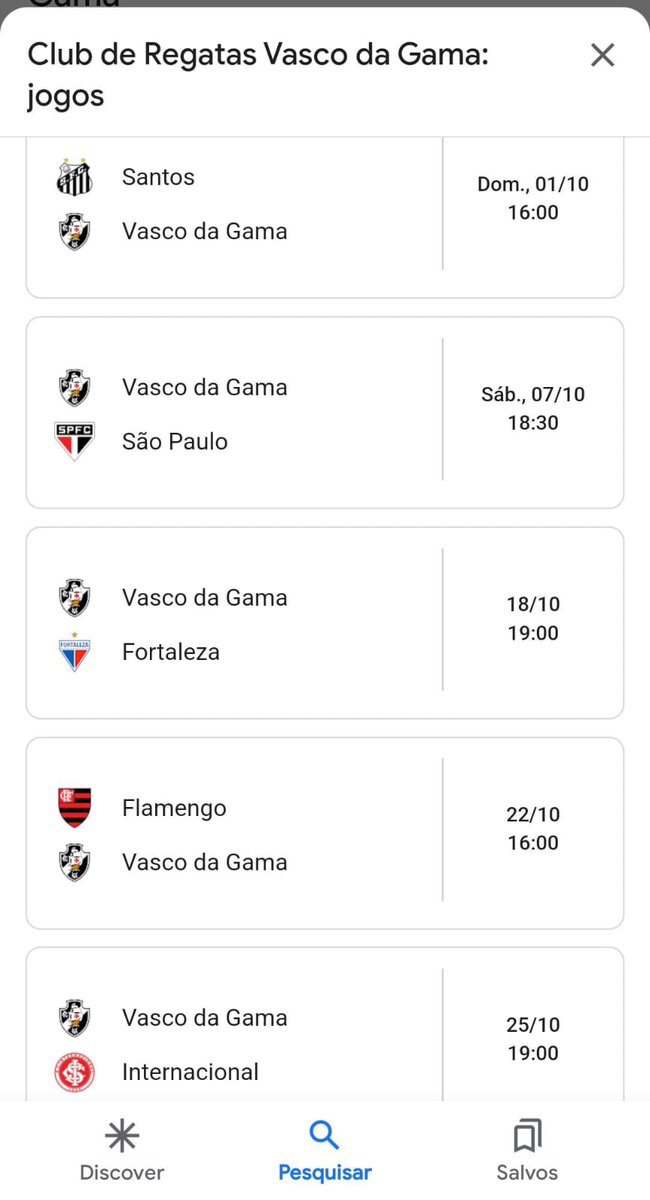Open the São Paulo team name
The height and width of the screenshot is (1200, 650).
[175, 441]
